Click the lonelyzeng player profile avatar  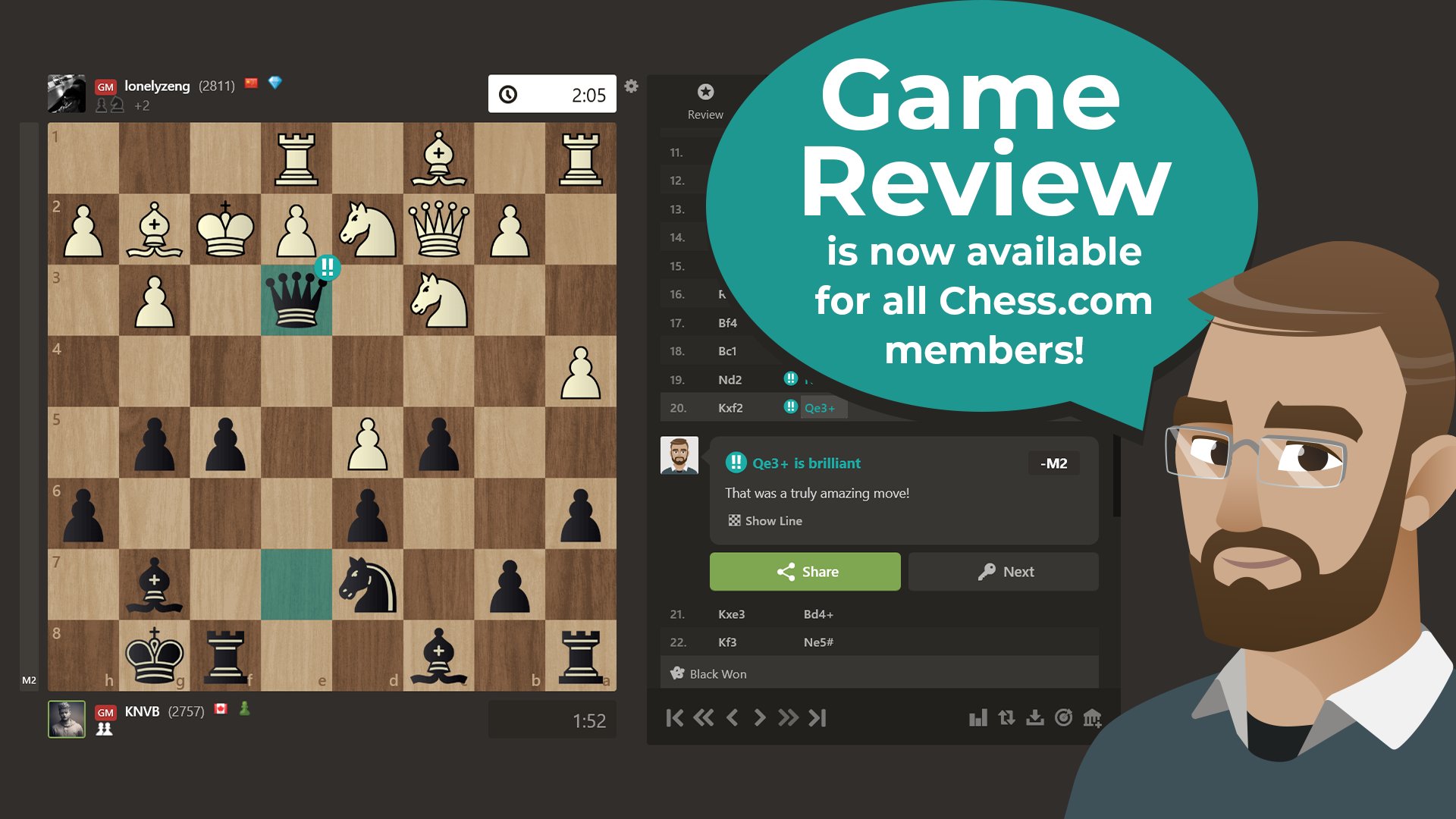(67, 93)
